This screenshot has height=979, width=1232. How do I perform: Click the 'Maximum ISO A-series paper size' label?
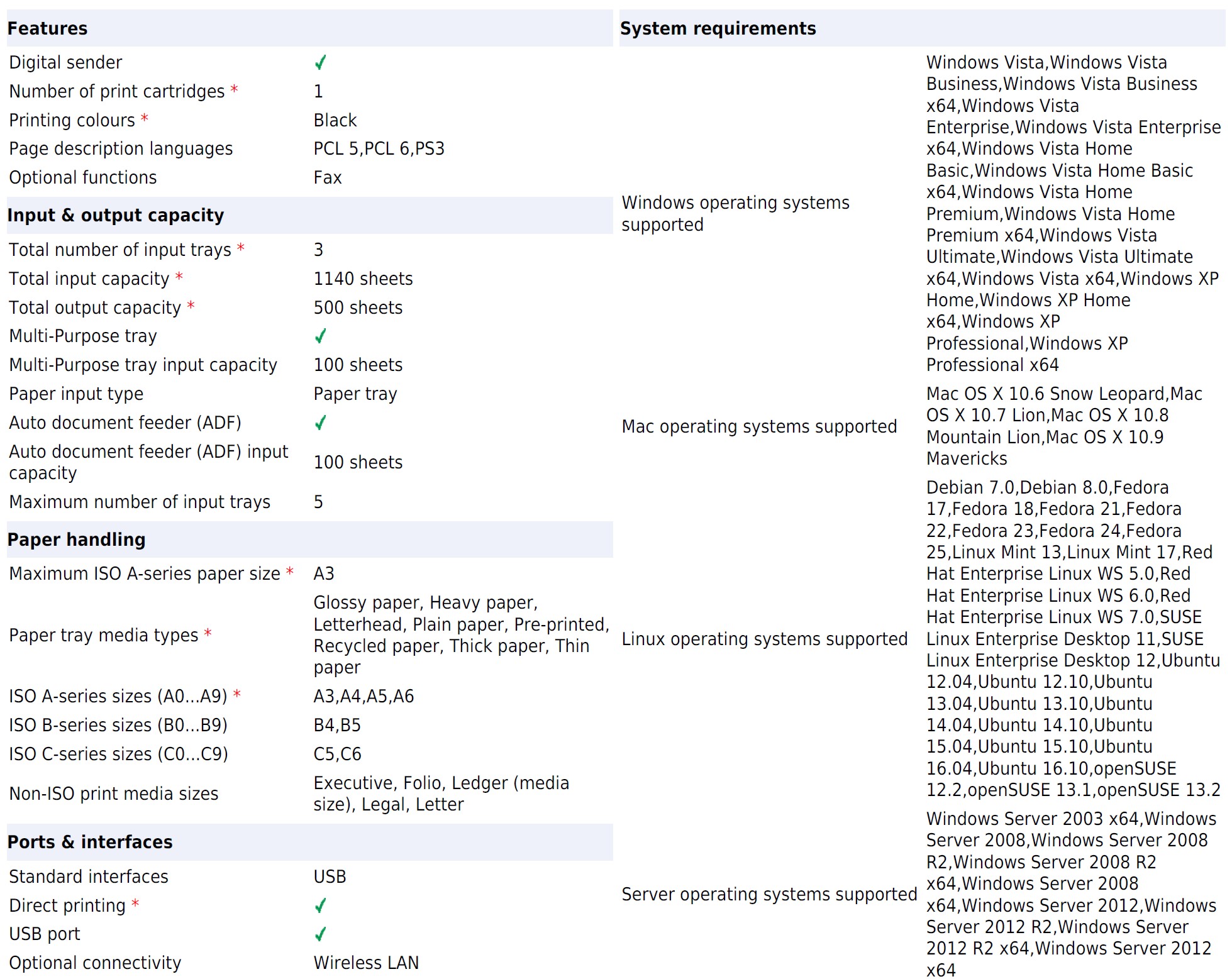145,574
